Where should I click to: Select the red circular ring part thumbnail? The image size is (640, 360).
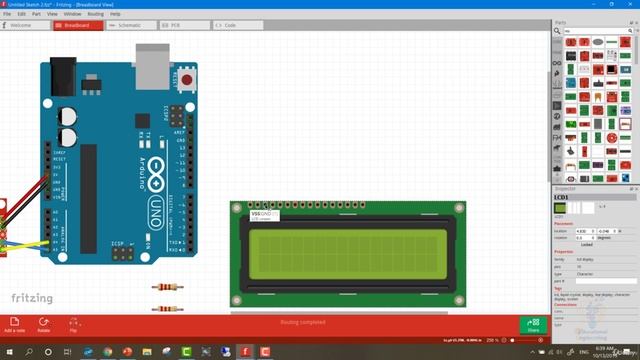tap(611, 138)
